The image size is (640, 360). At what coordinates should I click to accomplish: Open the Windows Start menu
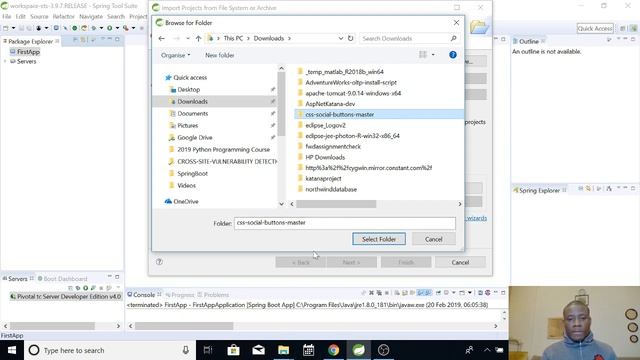pyautogui.click(x=12, y=350)
